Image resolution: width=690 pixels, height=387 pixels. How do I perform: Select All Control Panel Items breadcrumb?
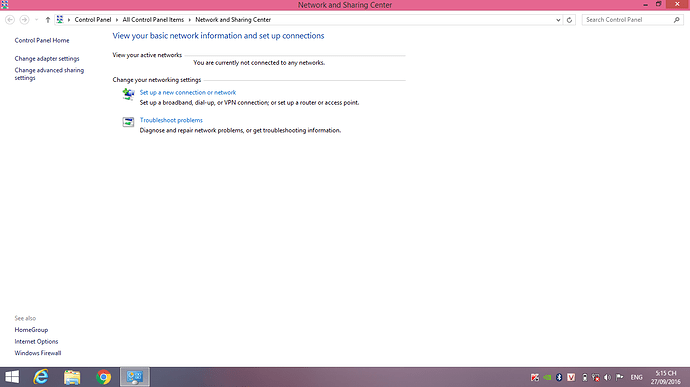(153, 20)
